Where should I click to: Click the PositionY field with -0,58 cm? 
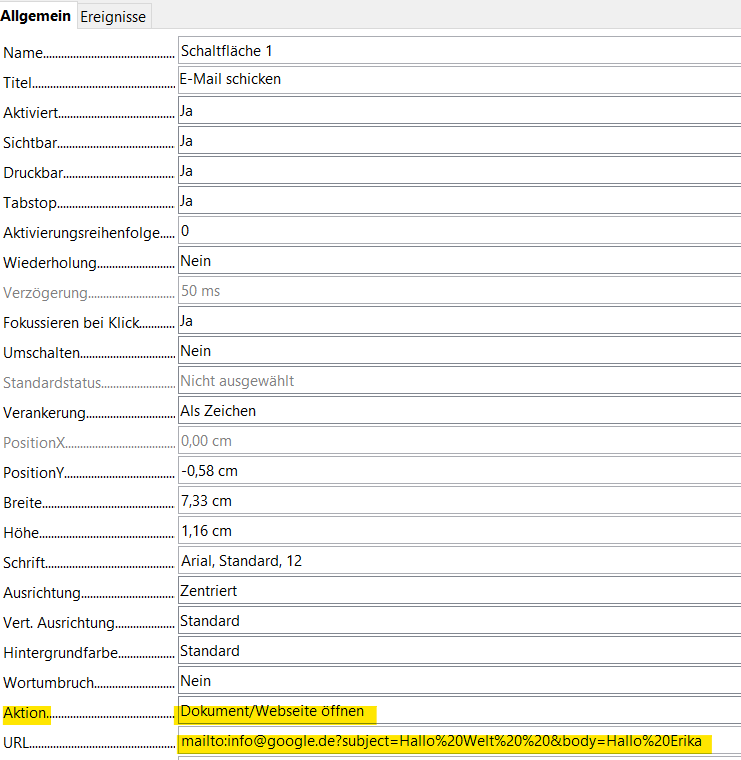point(458,471)
